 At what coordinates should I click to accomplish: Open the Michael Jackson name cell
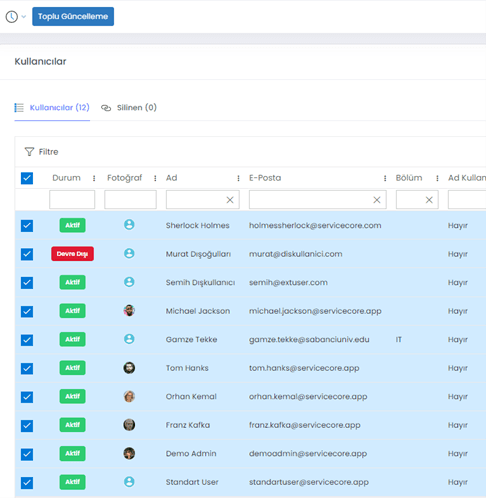pos(198,311)
